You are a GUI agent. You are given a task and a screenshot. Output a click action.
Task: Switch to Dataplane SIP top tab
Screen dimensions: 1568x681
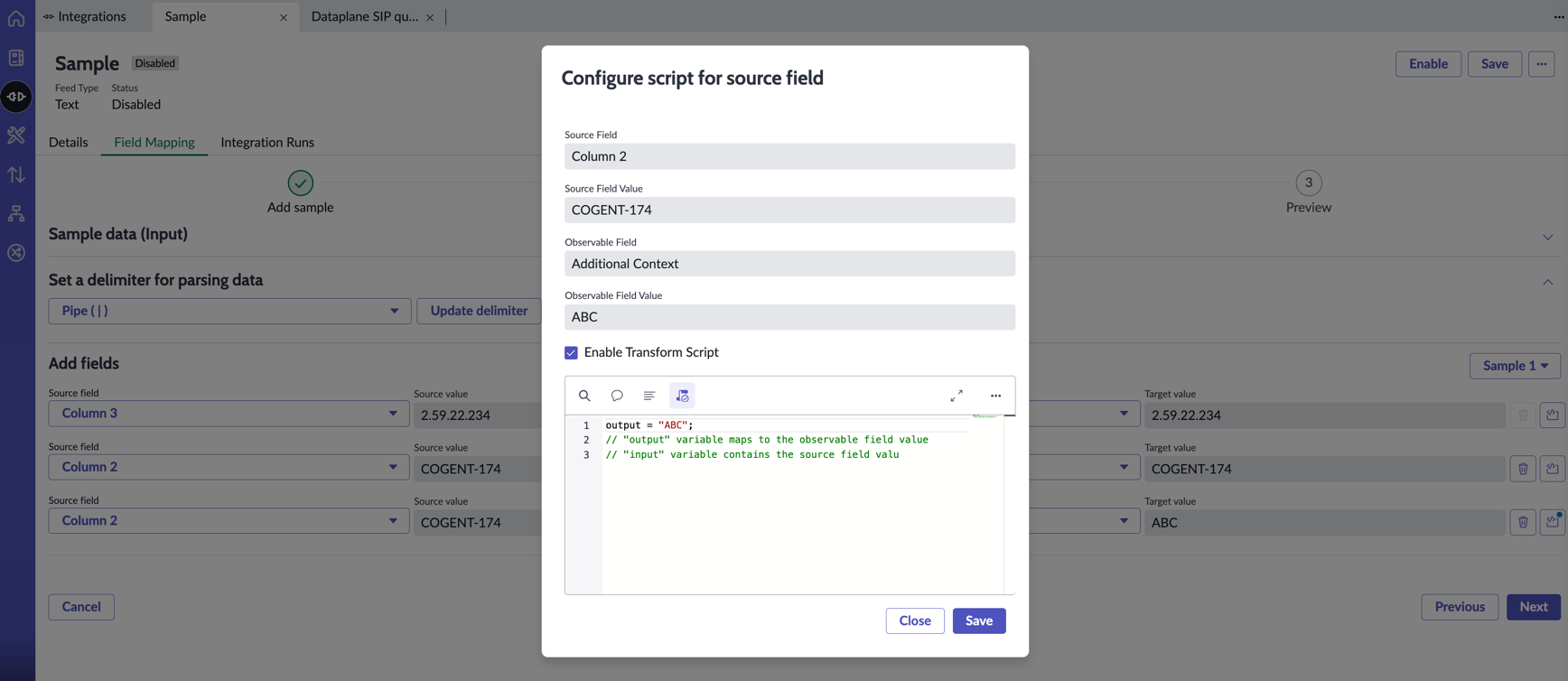[x=364, y=16]
